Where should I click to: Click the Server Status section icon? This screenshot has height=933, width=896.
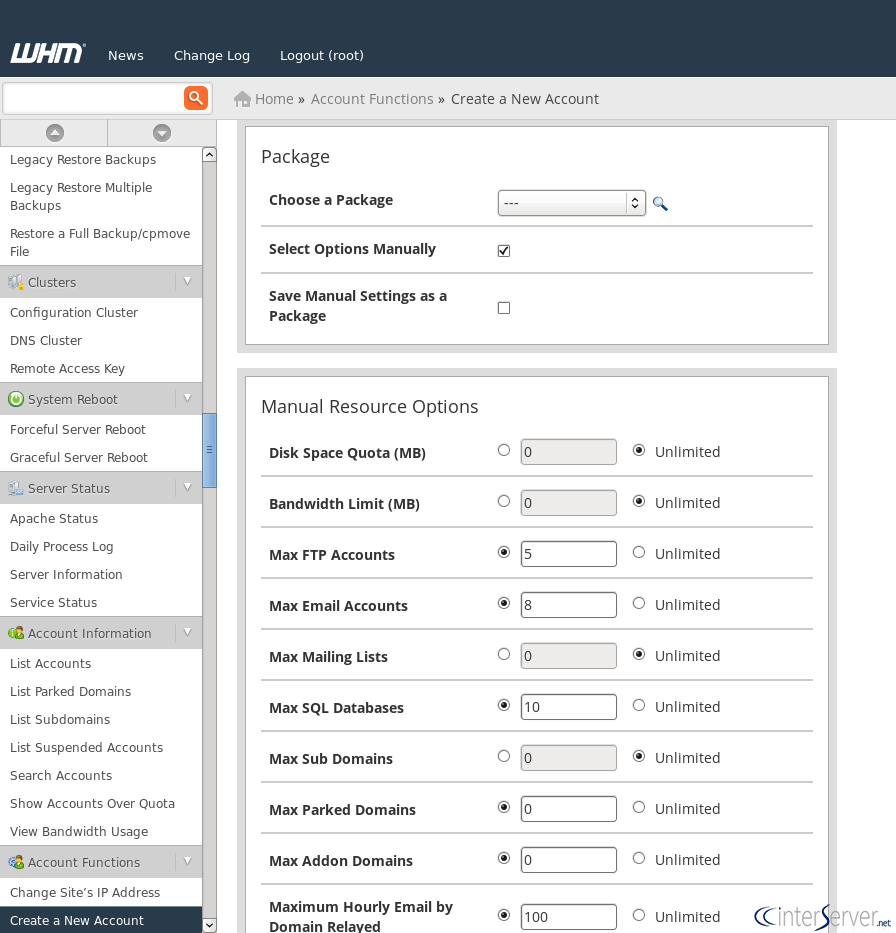(x=16, y=488)
